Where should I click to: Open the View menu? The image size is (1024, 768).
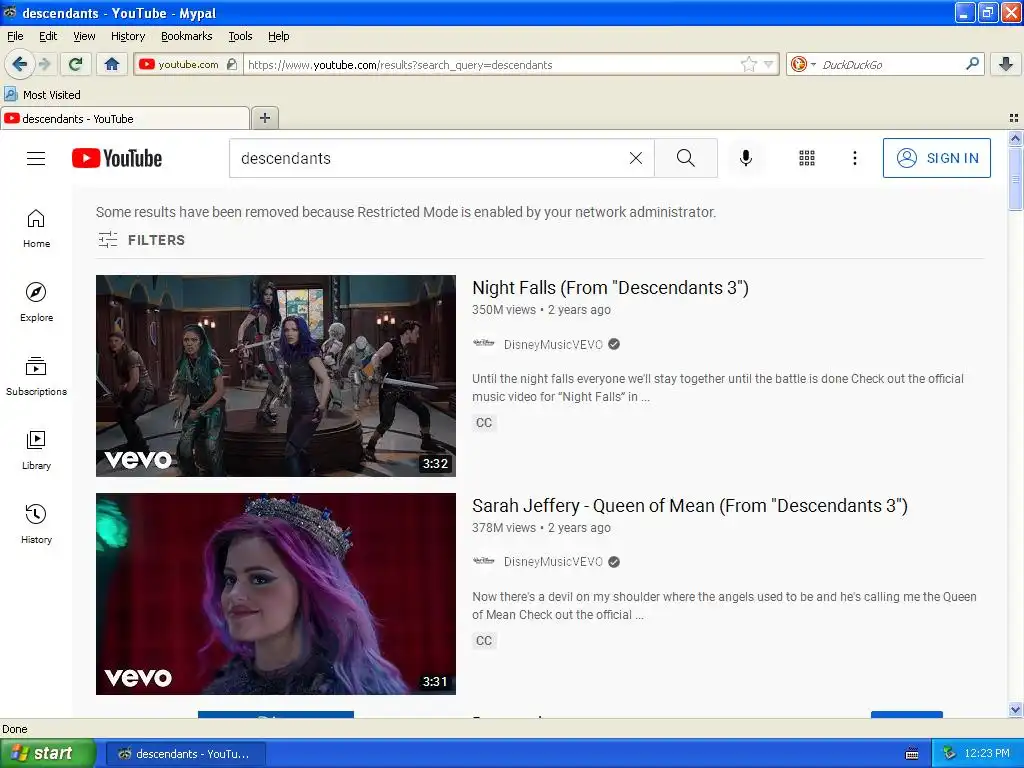coord(84,36)
